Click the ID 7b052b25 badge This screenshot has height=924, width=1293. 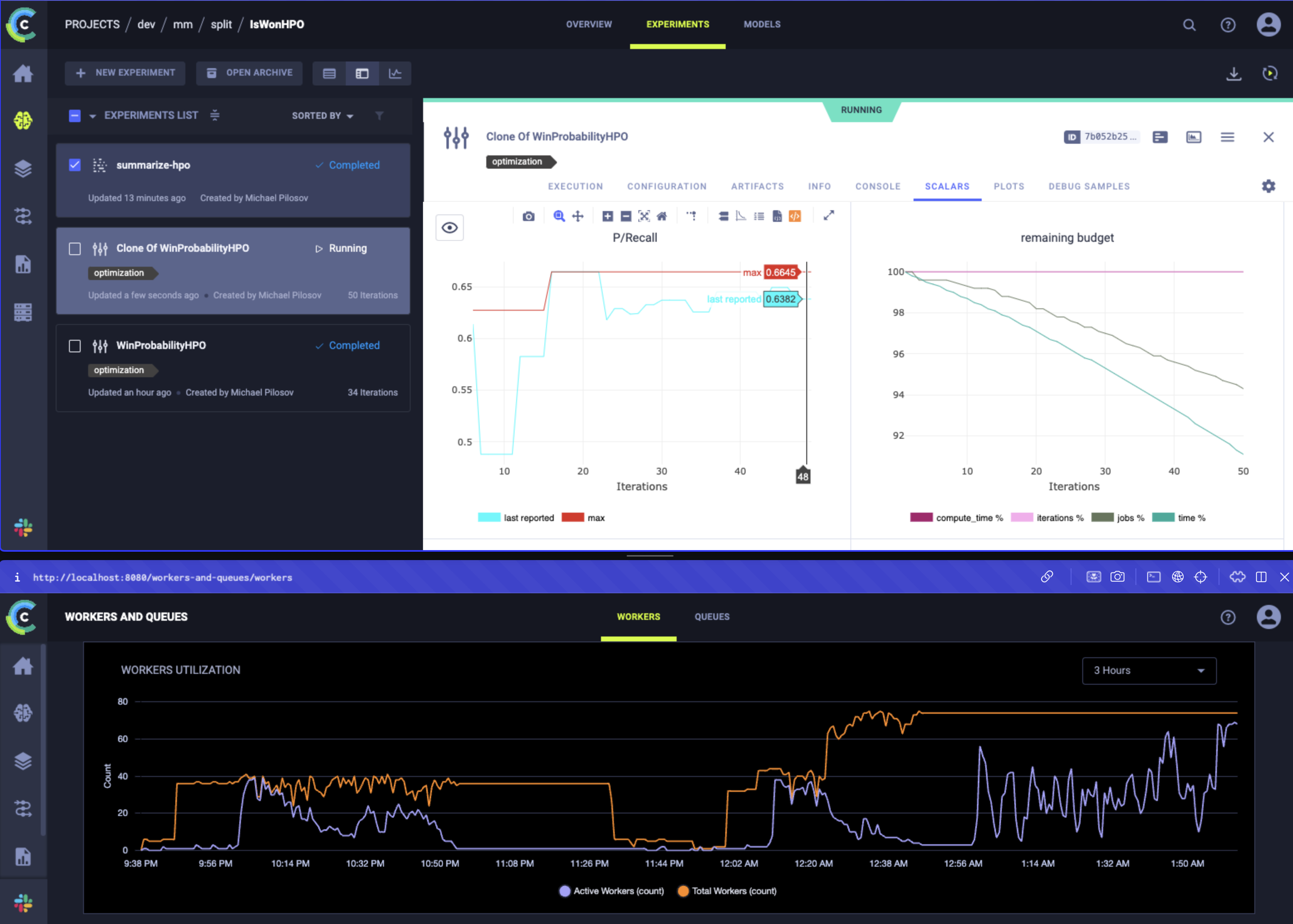(1101, 137)
